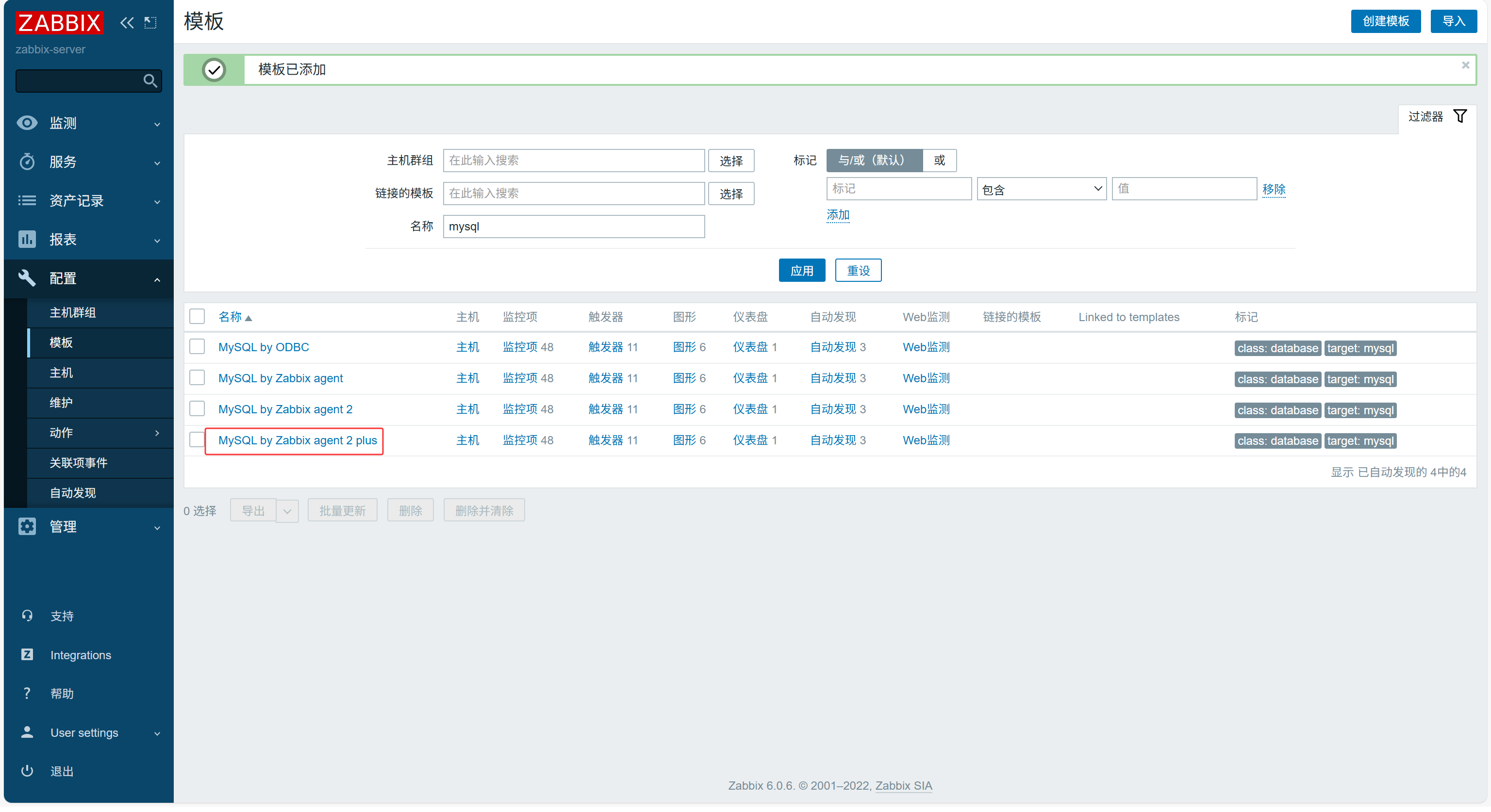
Task: Open the Templates menu item
Action: tap(100, 342)
